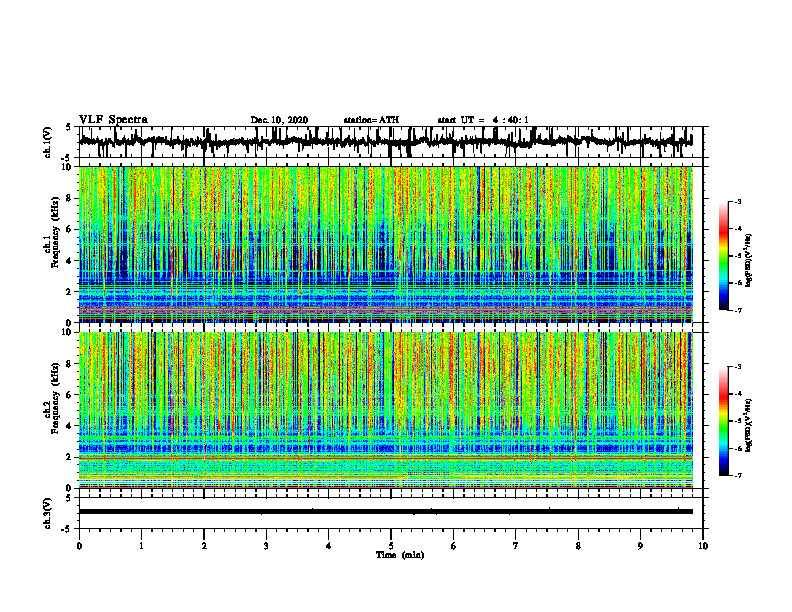The image size is (792, 612).
Task: Click time axis tick label '1'
Action: coord(141,546)
